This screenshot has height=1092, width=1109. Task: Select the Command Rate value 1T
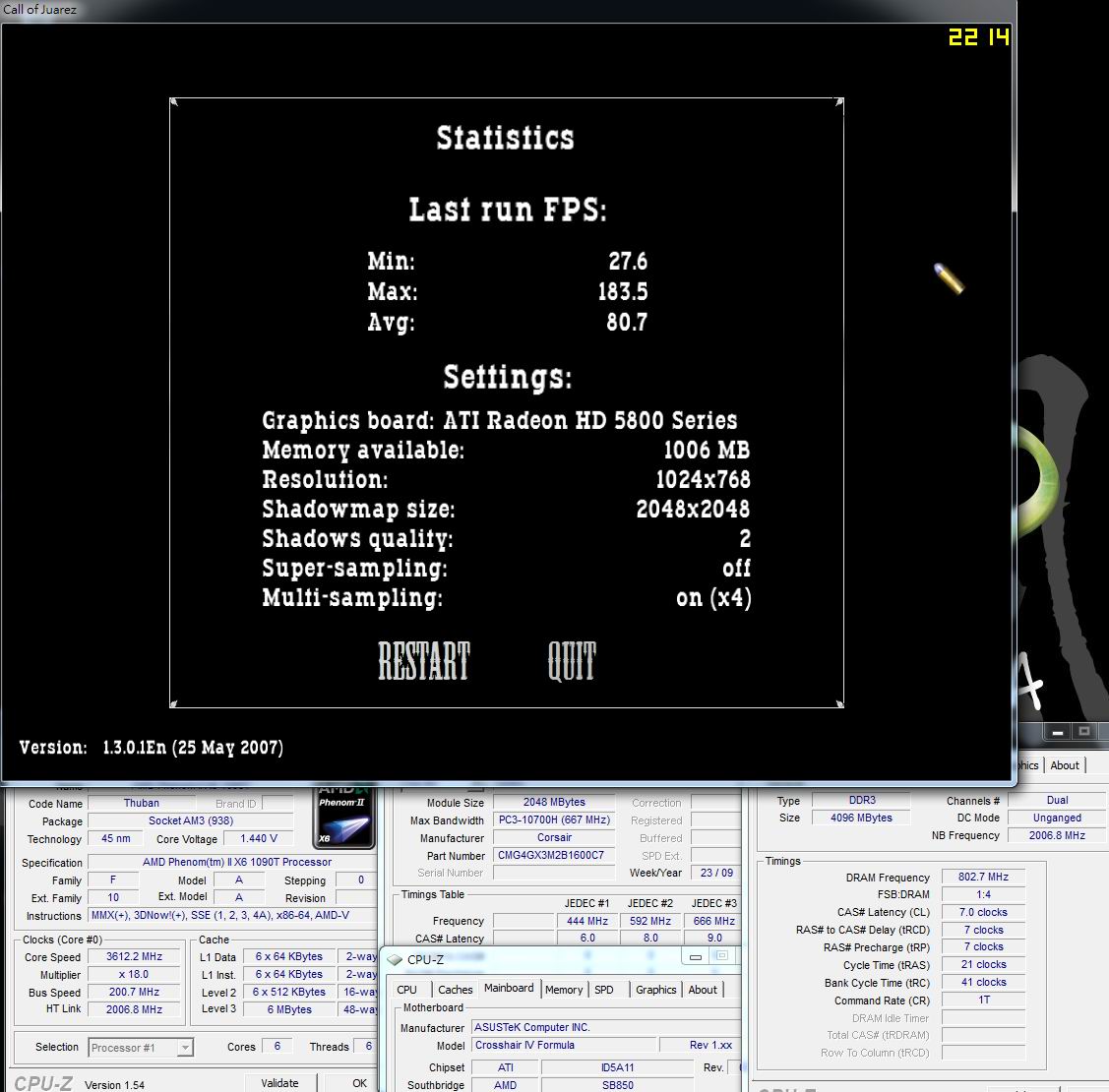(983, 1001)
